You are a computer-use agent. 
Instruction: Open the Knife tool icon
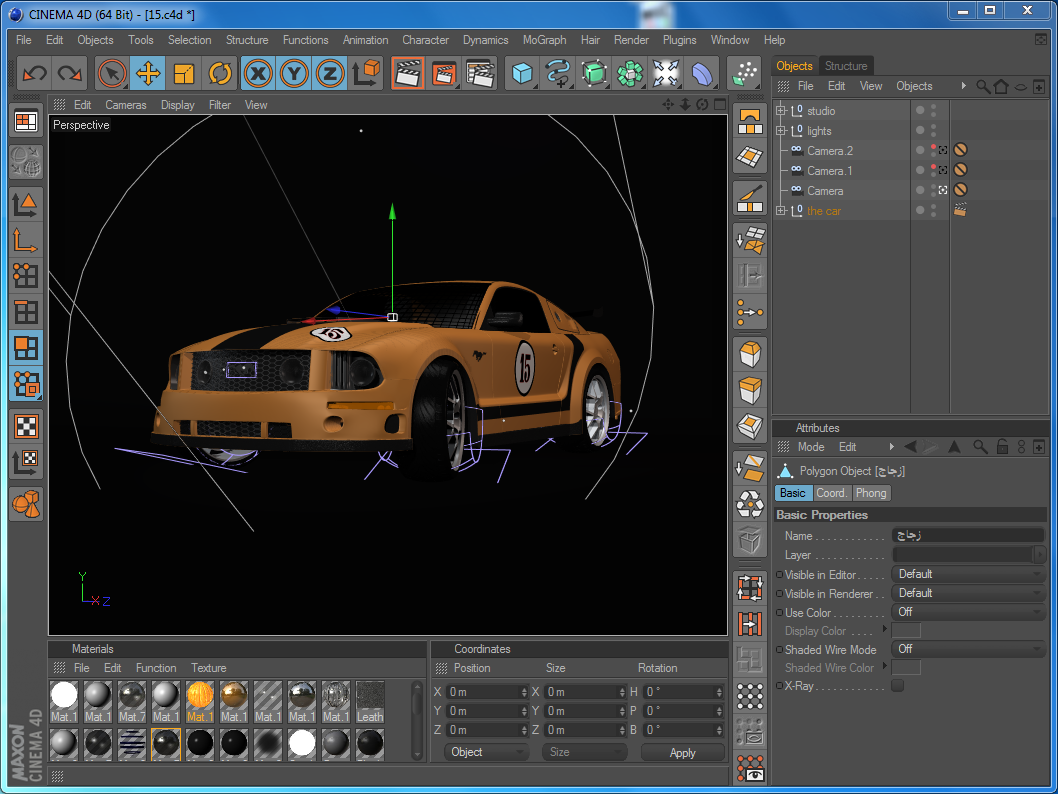(x=750, y=198)
